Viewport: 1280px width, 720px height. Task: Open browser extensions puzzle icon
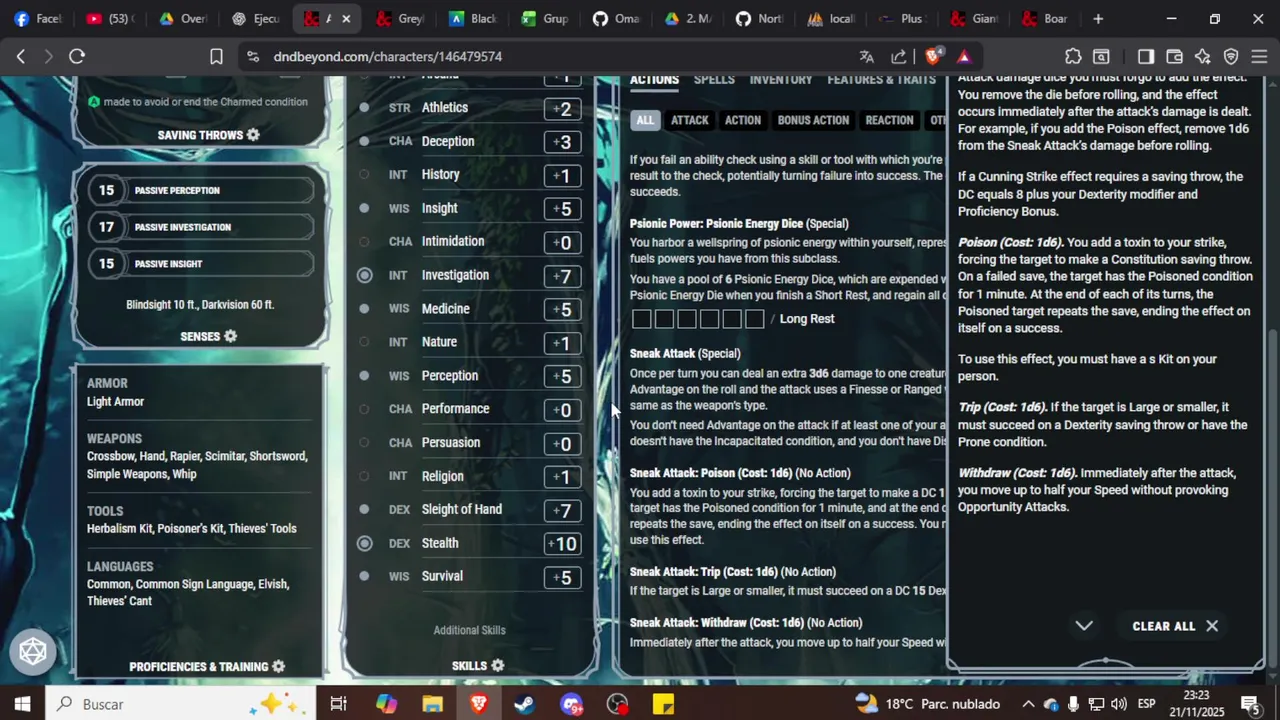[1073, 57]
